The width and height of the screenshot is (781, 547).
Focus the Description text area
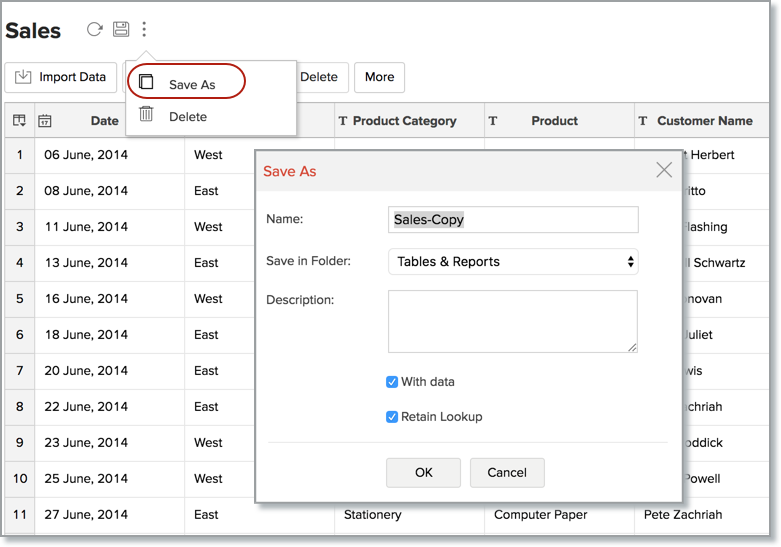click(x=513, y=321)
